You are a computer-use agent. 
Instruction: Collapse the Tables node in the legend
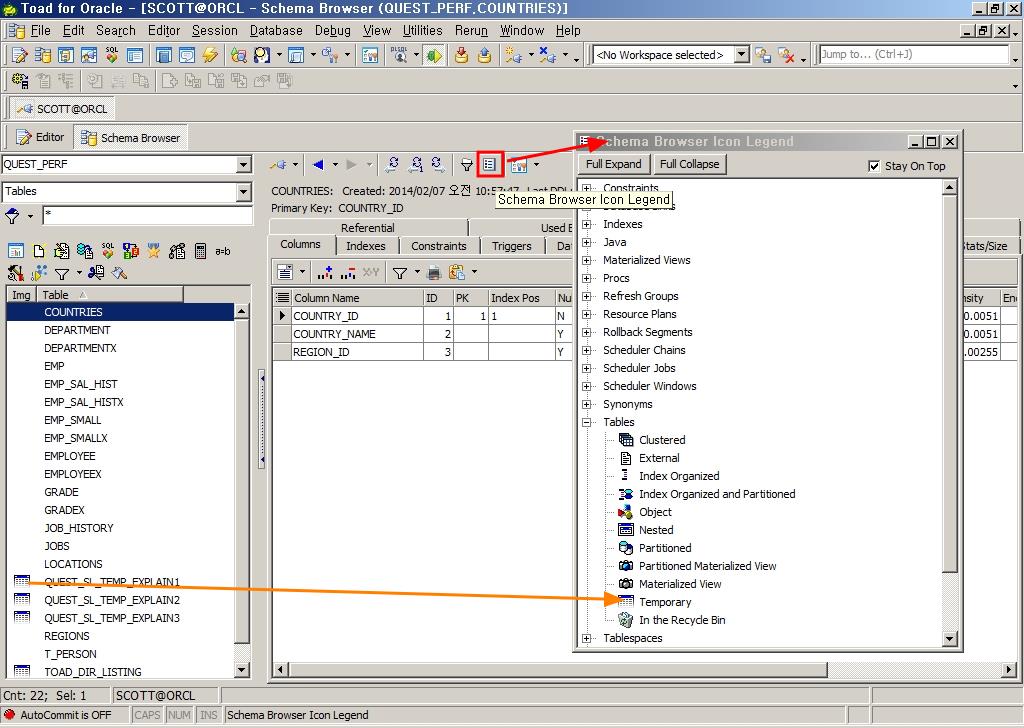tap(587, 422)
